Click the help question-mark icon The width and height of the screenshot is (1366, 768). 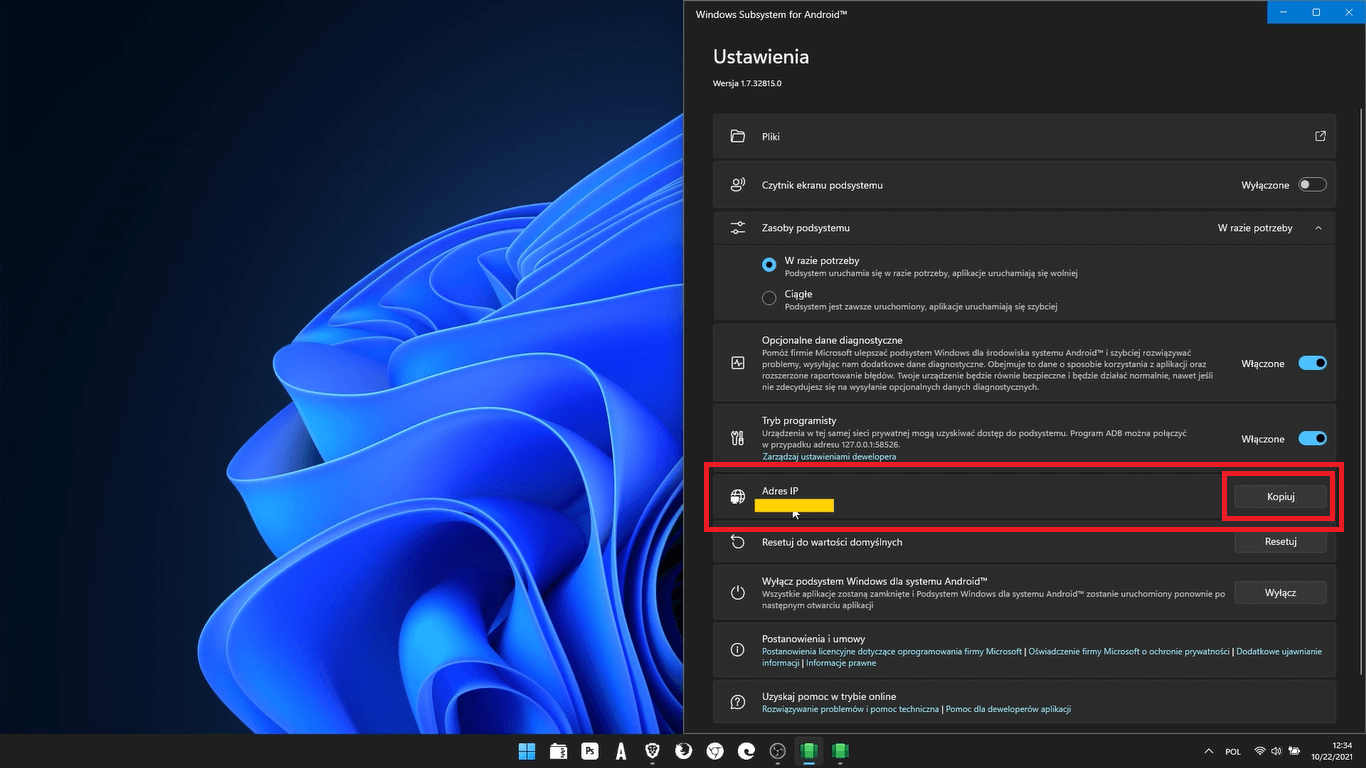738,702
